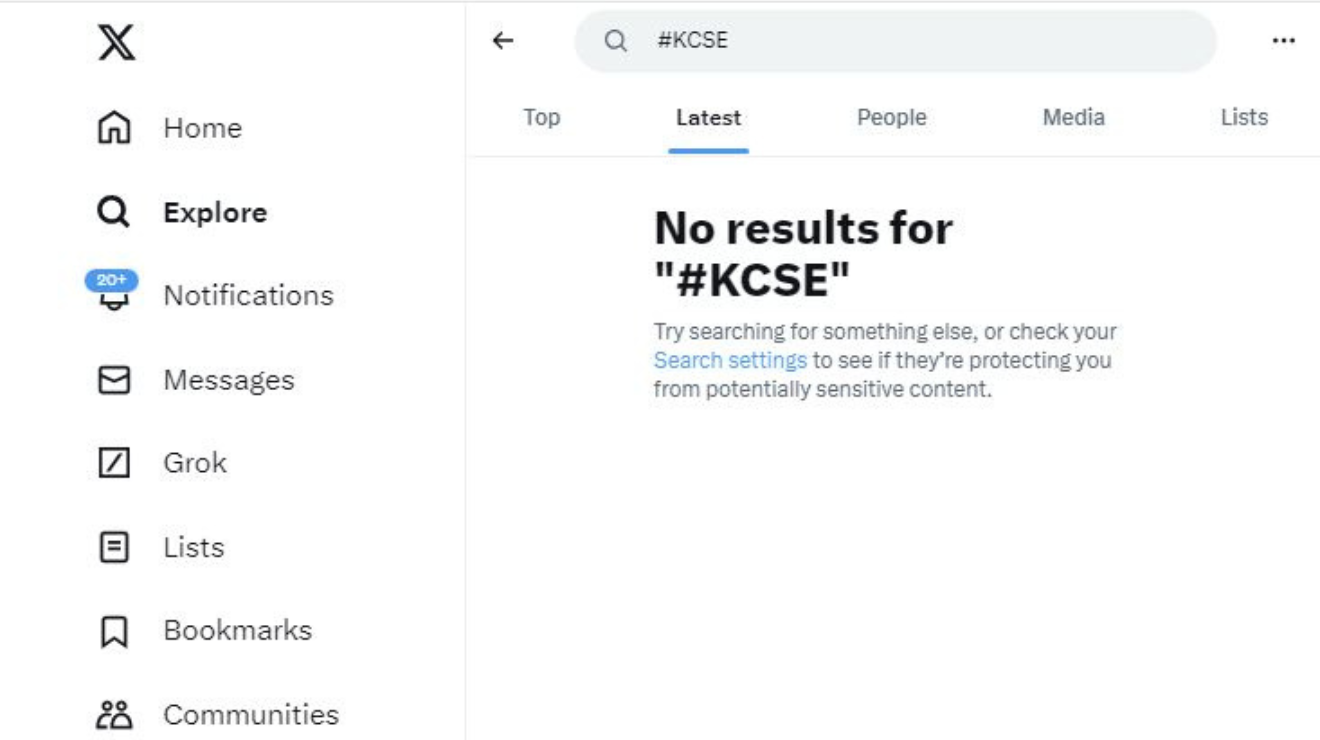This screenshot has height=740, width=1320.
Task: Click the #KCSE search input field
Action: point(895,41)
